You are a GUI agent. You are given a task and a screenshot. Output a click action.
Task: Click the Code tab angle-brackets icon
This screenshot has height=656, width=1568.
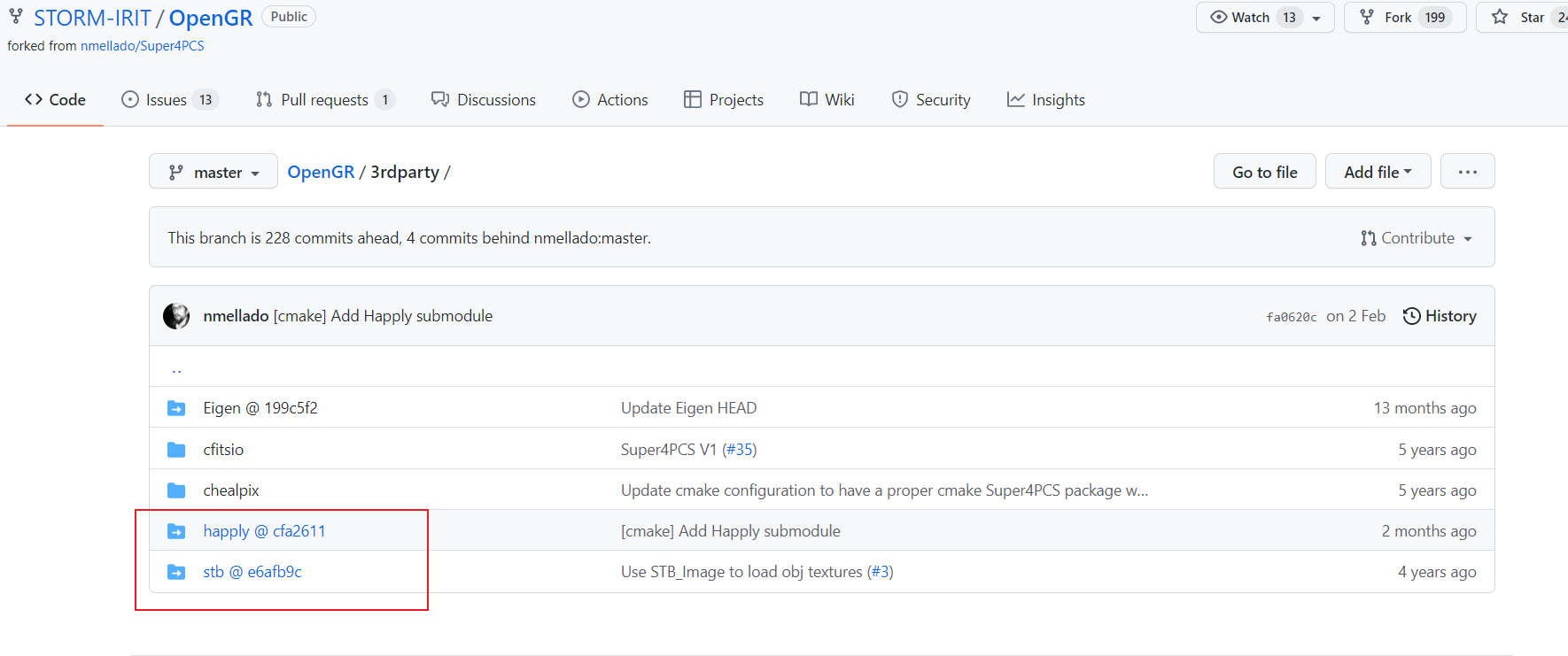point(34,99)
